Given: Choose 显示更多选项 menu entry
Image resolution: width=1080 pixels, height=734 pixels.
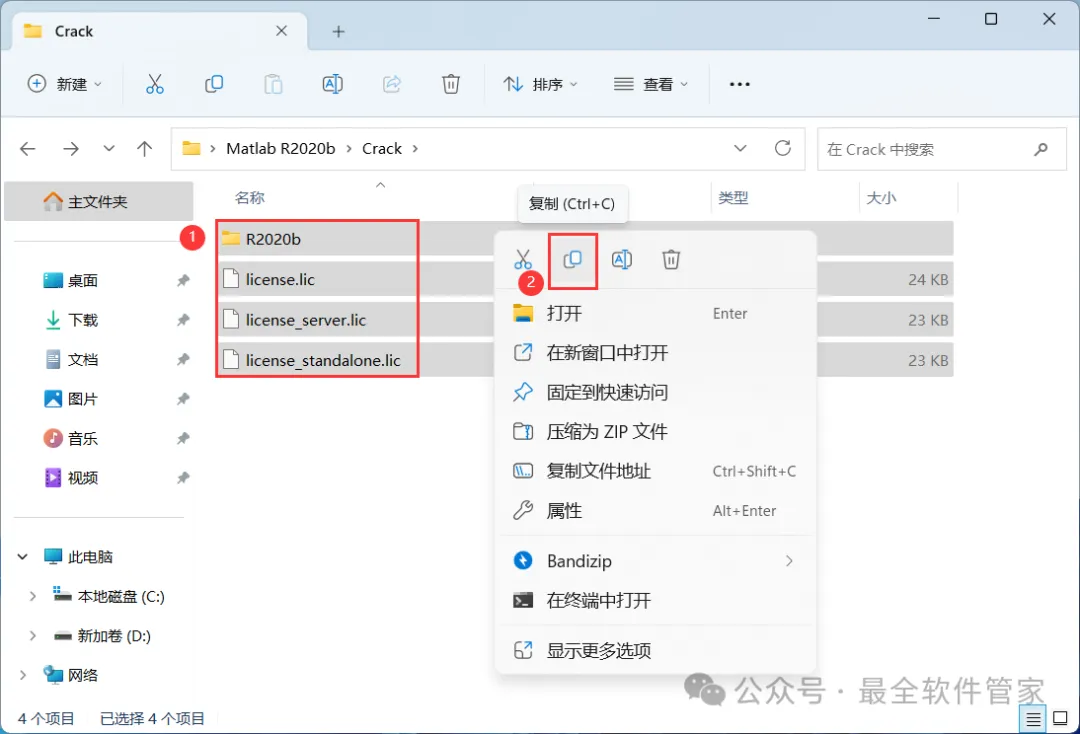Looking at the screenshot, I should [x=655, y=651].
